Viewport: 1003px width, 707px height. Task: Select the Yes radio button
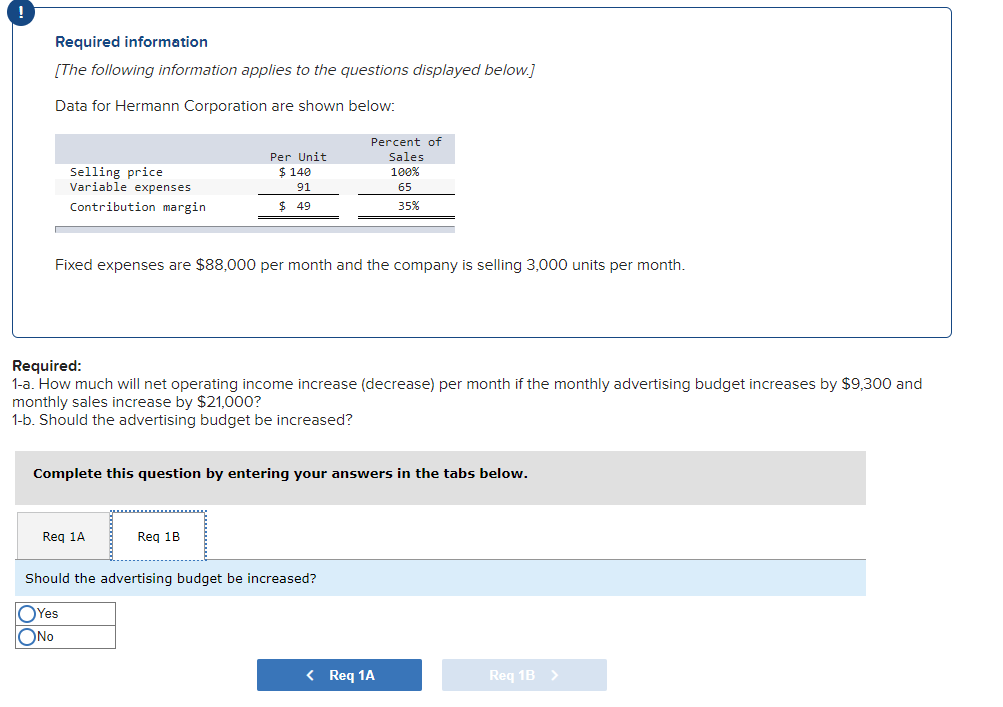point(27,614)
